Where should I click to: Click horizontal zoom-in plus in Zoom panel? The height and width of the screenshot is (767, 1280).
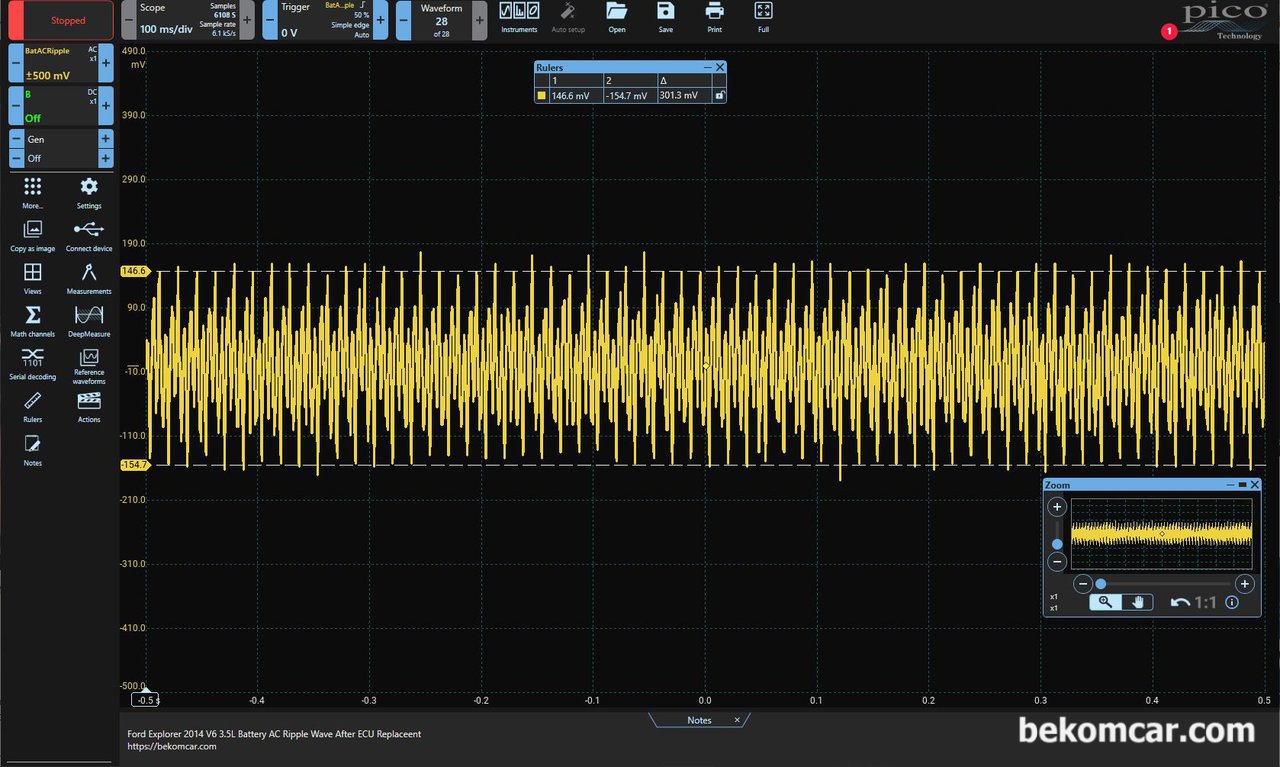[x=1244, y=584]
